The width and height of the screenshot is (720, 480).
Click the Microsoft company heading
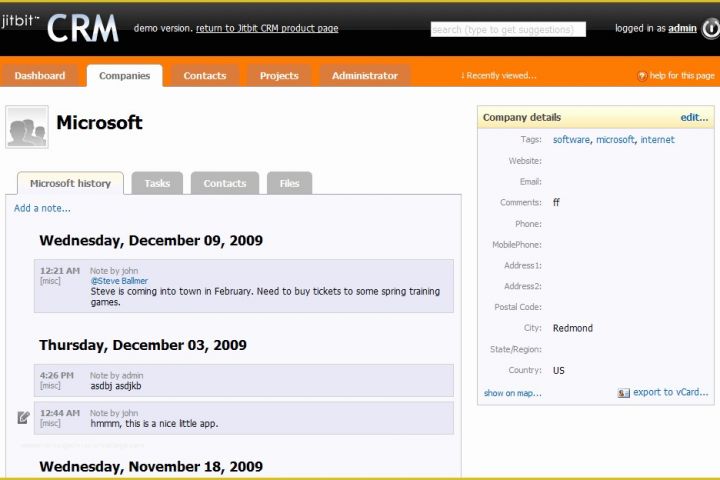pos(99,123)
